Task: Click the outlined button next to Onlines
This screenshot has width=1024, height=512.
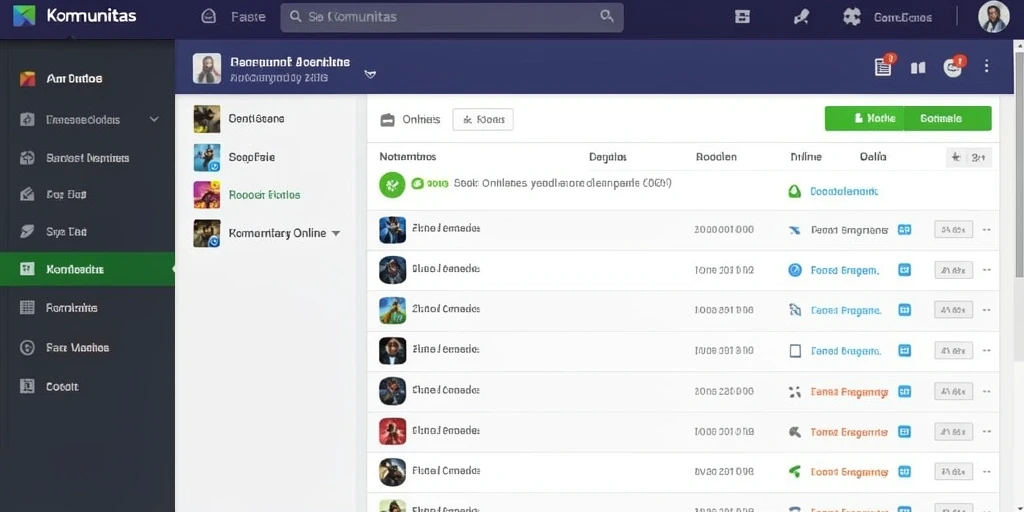Action: (x=483, y=120)
